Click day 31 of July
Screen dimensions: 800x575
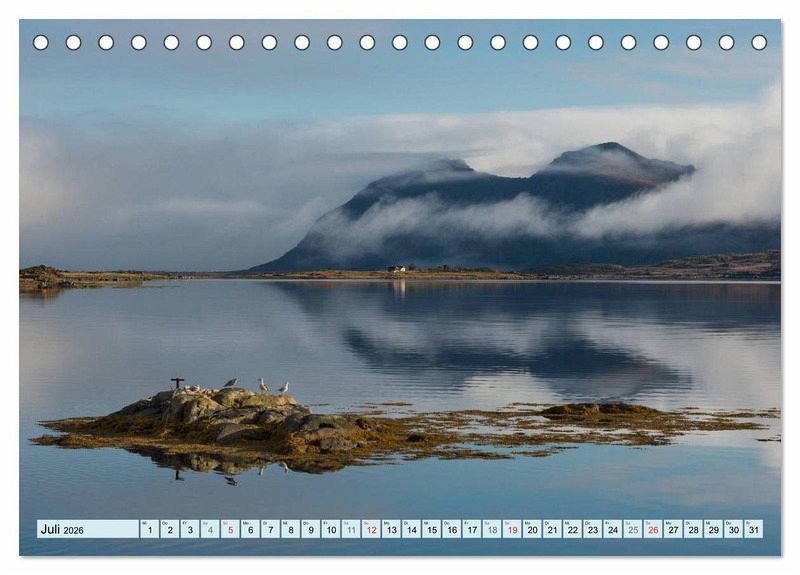[x=754, y=529]
